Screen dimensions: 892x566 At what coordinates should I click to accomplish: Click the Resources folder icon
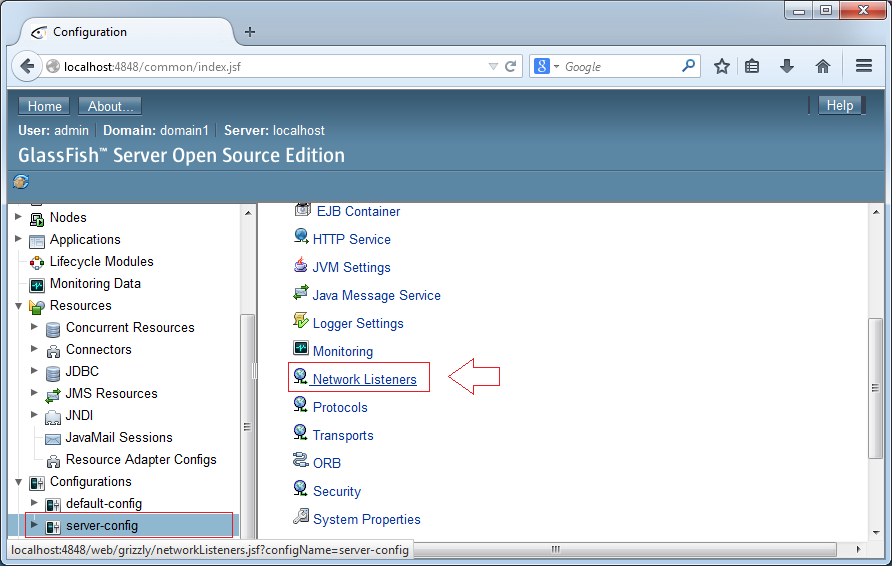pos(37,307)
